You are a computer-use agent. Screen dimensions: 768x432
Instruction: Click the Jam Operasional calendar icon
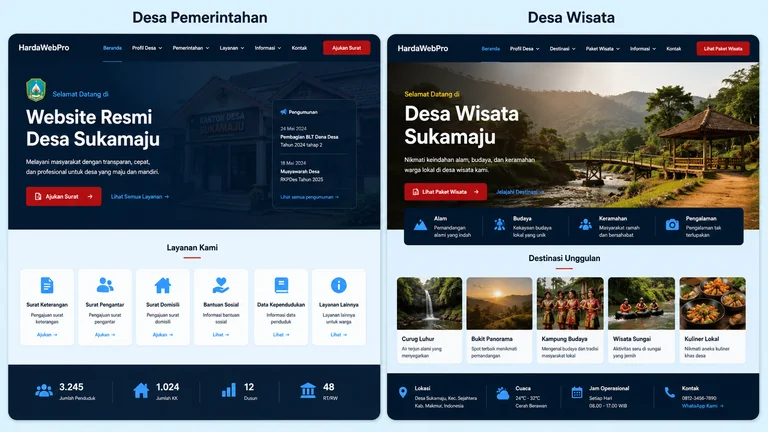[x=577, y=392]
